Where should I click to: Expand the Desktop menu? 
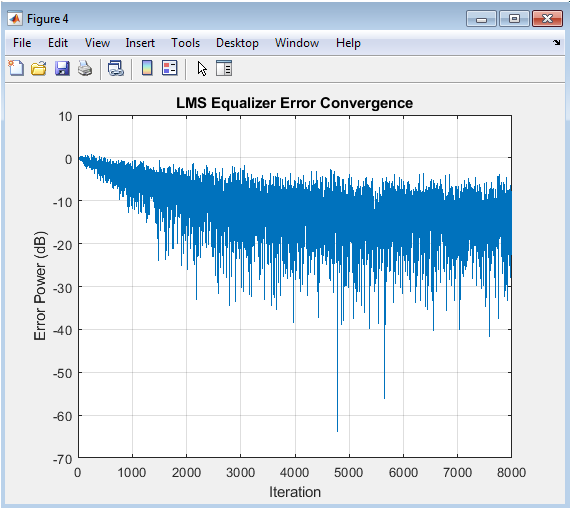click(237, 43)
